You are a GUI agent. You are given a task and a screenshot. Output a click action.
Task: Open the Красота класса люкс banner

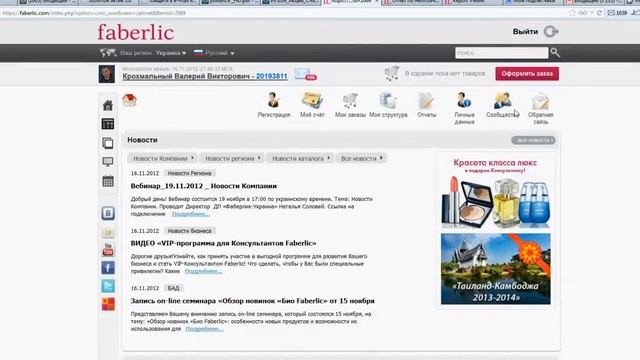(x=496, y=193)
